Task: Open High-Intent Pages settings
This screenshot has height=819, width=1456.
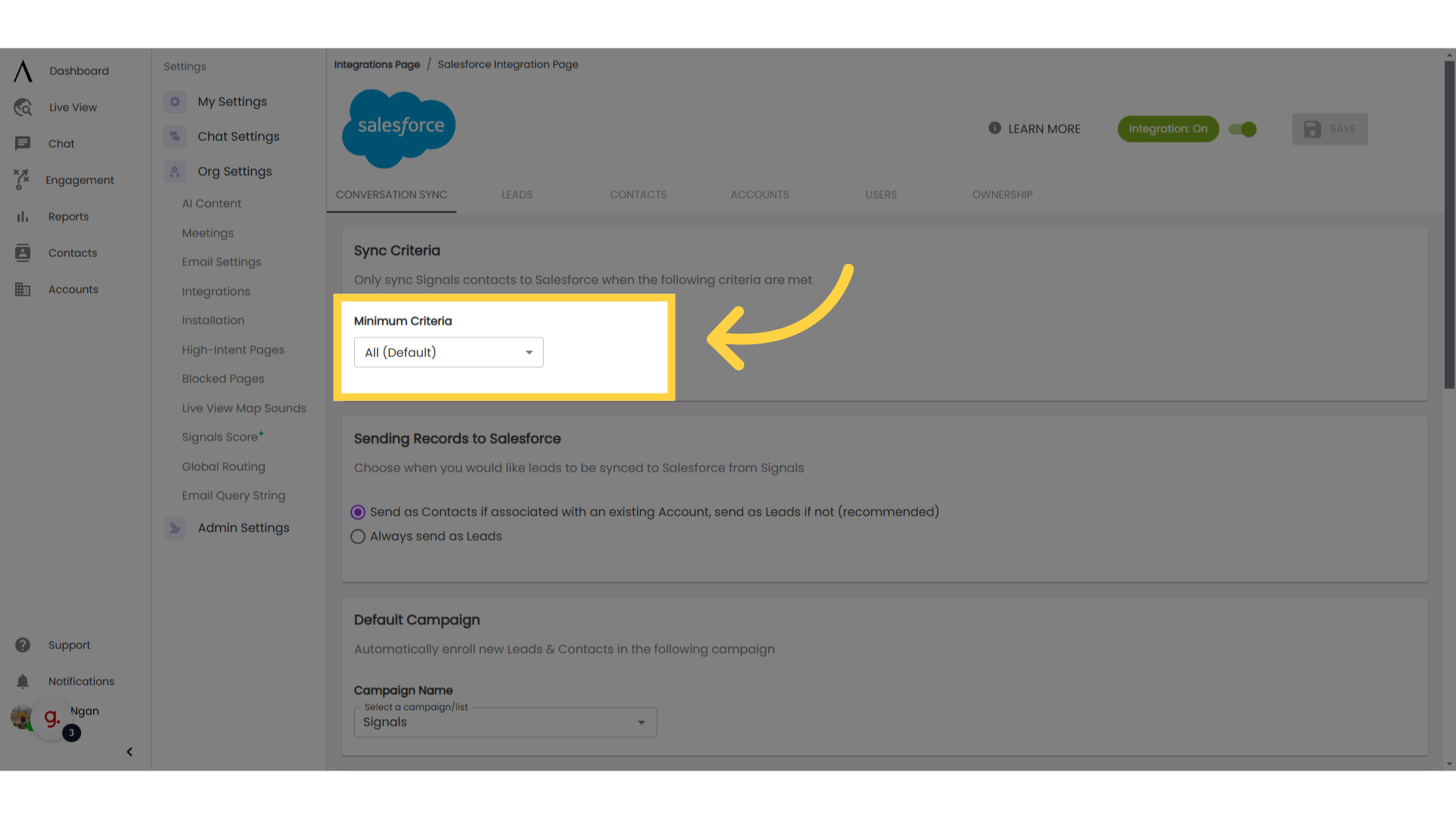Action: click(234, 350)
